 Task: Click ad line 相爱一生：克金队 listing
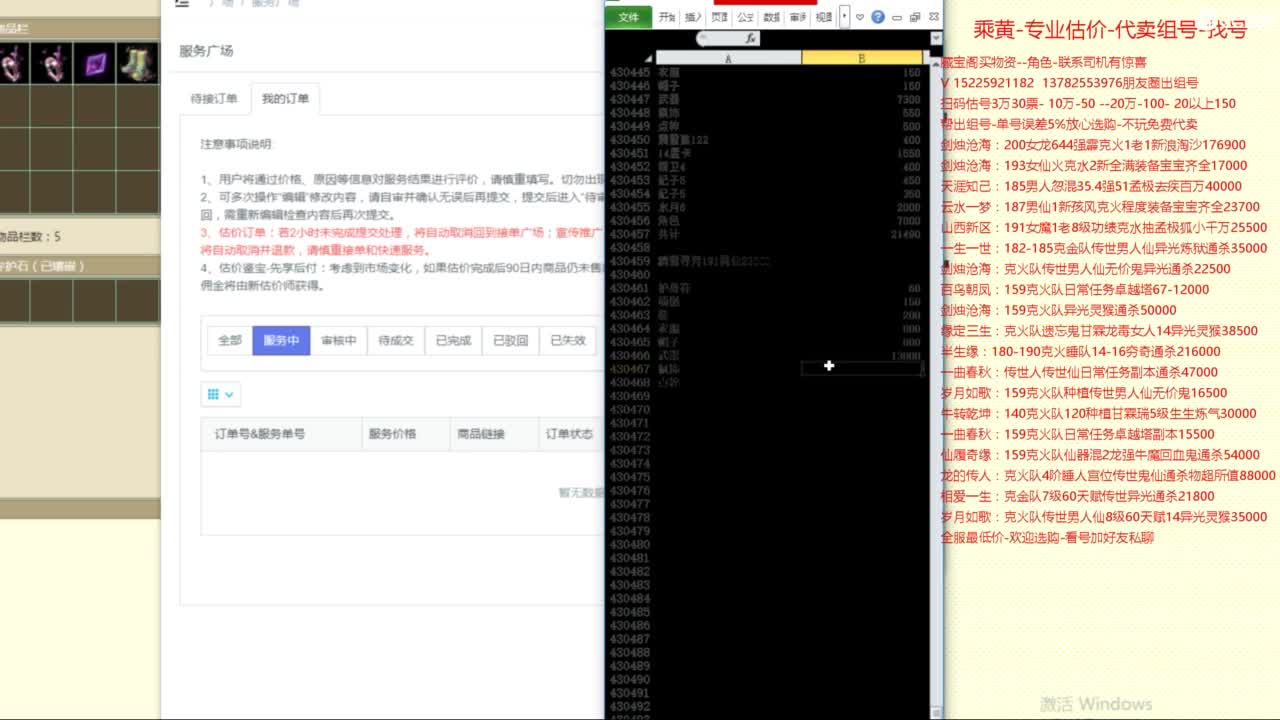1078,496
